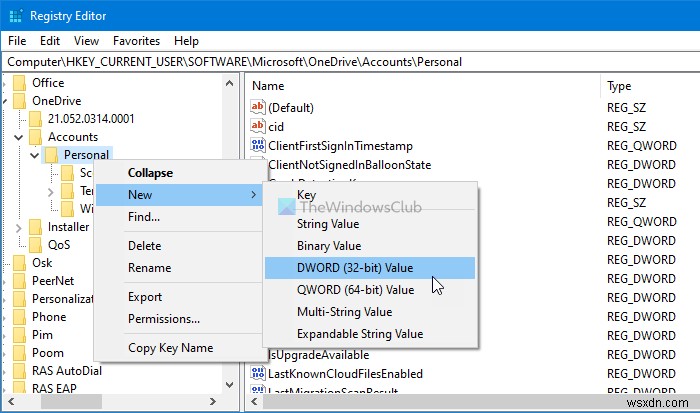Click the Registry Editor app icon in the title bar
Image resolution: width=700 pixels, height=413 pixels.
[16, 16]
